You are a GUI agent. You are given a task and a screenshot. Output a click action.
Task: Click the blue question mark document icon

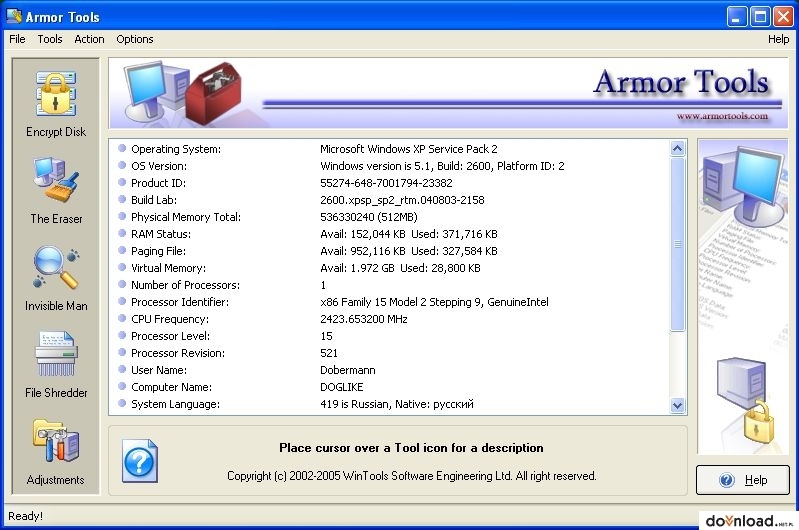140,461
